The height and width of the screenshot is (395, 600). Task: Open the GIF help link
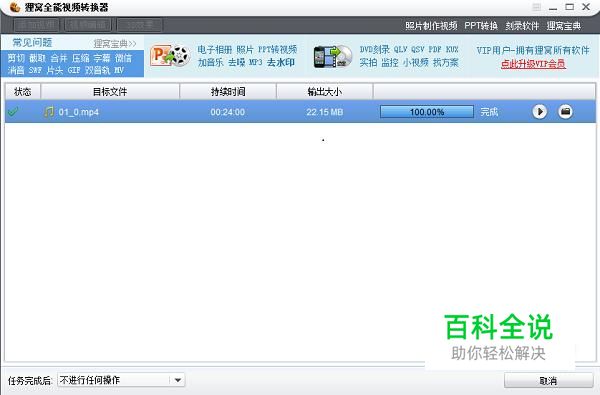tap(74, 70)
